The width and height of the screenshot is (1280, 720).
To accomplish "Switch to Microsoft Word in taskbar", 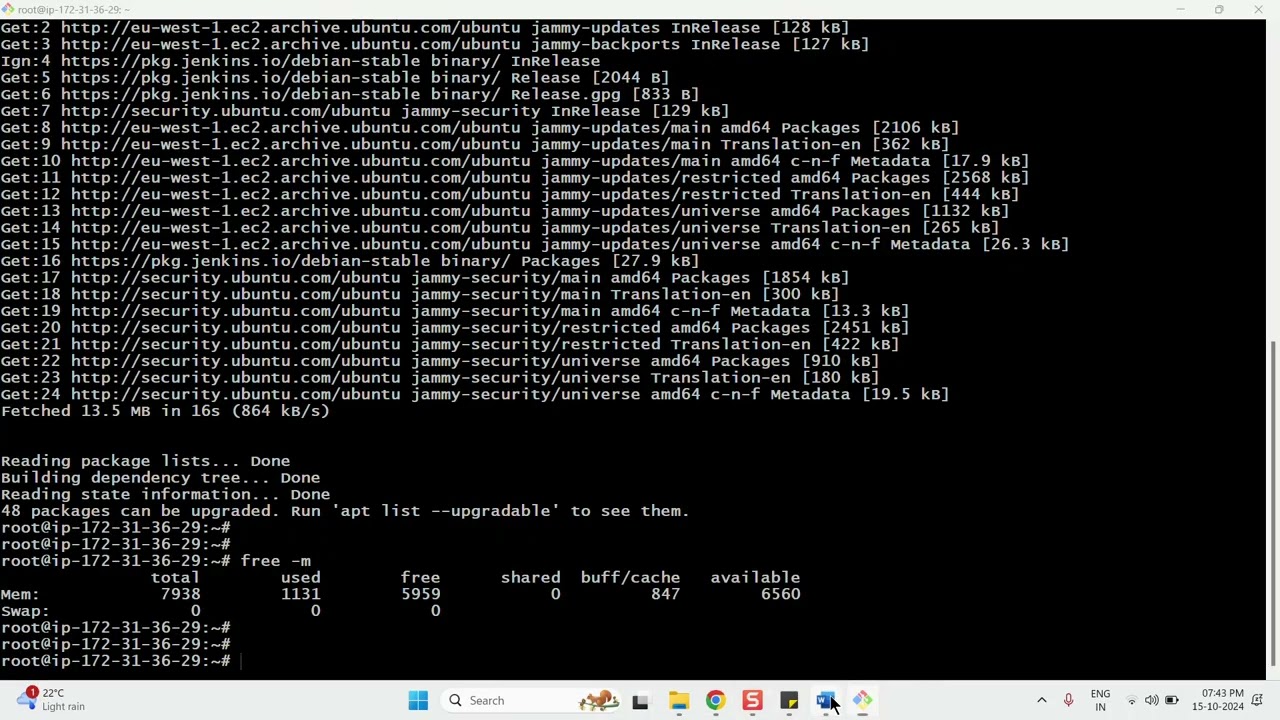I will coord(825,701).
